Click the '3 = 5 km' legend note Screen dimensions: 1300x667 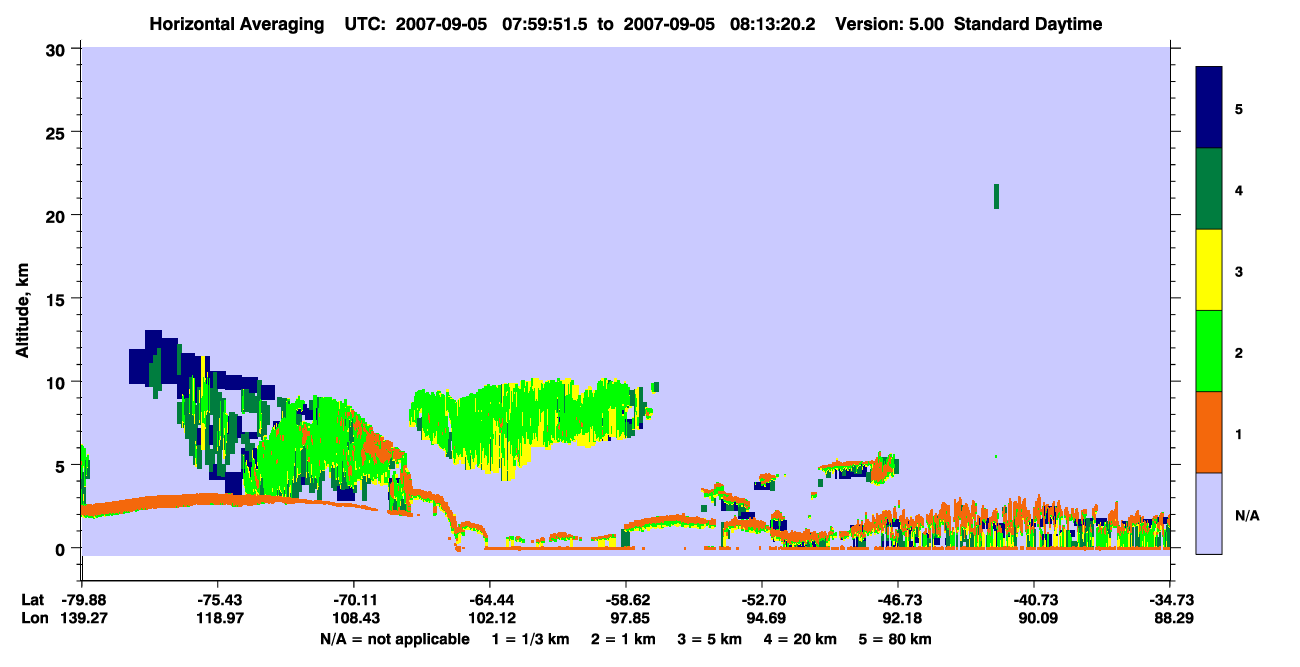709,639
